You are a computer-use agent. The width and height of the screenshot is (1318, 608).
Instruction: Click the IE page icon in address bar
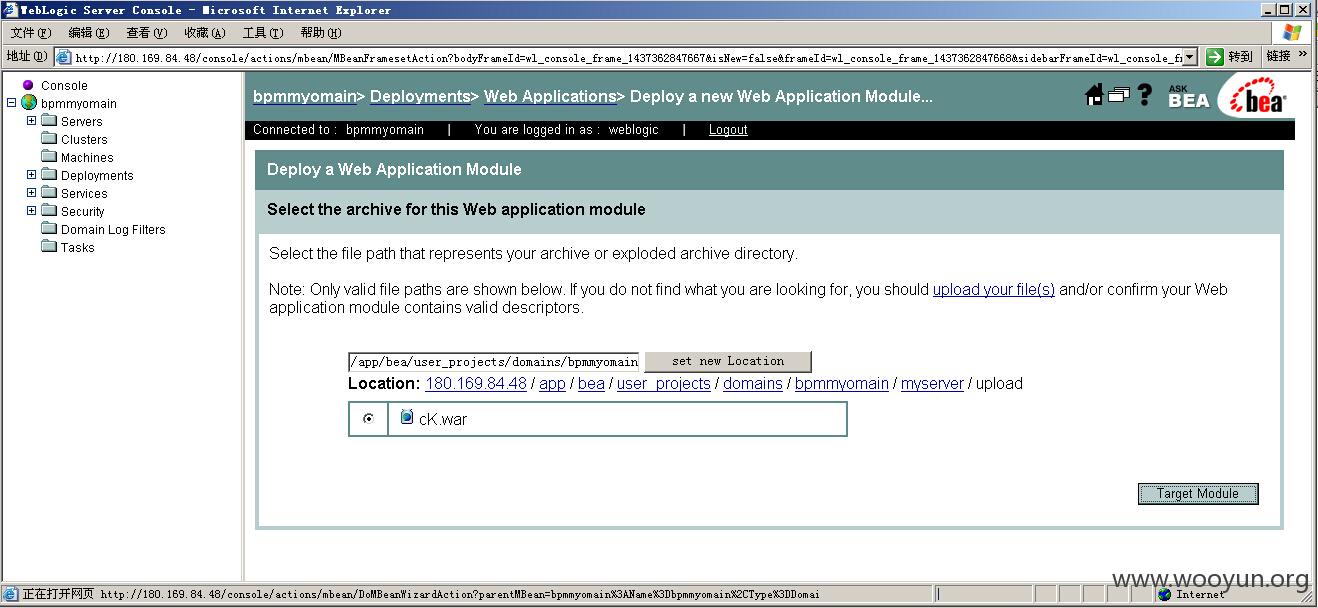64,57
